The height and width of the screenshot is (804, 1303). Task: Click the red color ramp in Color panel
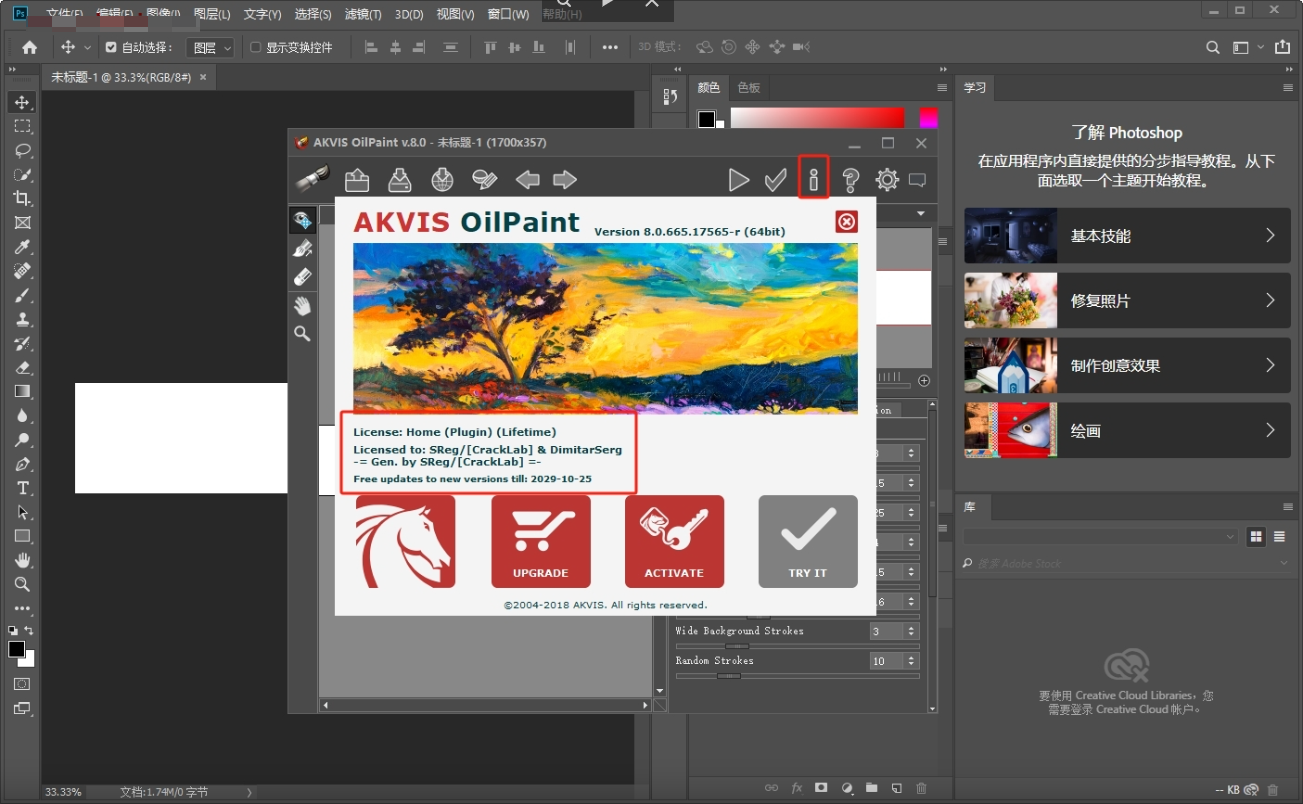click(x=817, y=118)
